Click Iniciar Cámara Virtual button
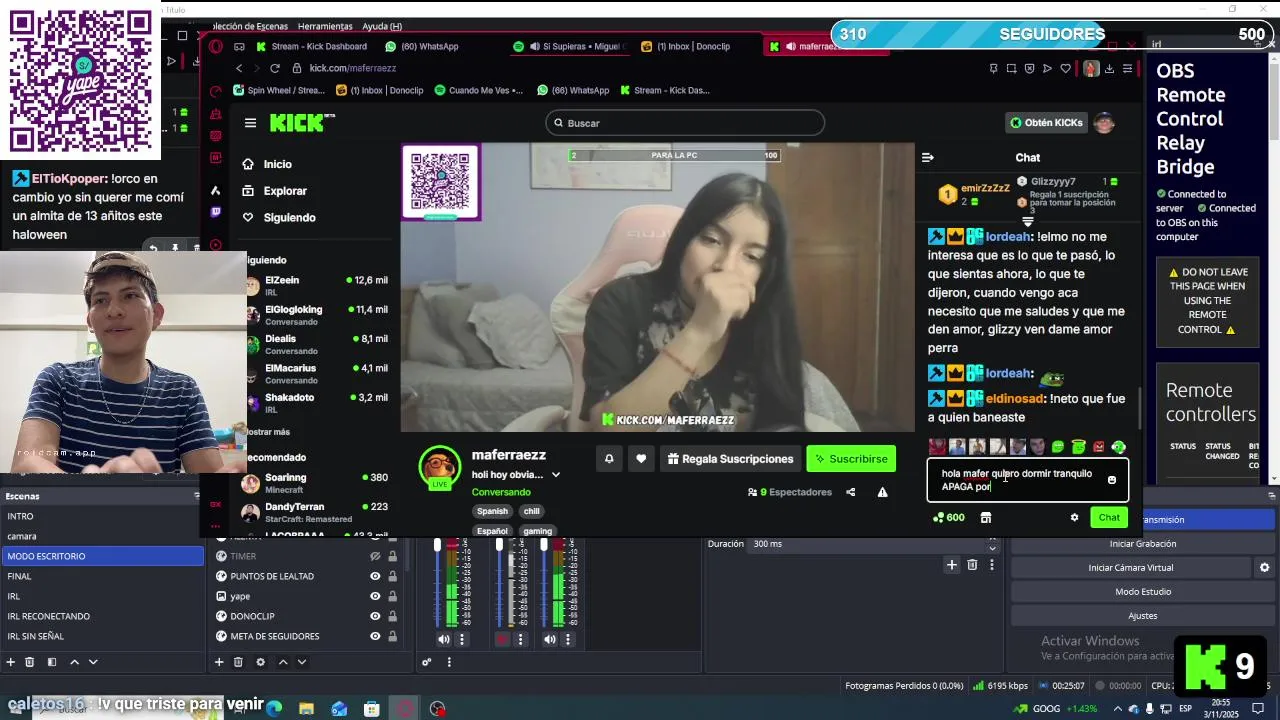The image size is (1280, 720). click(1131, 568)
